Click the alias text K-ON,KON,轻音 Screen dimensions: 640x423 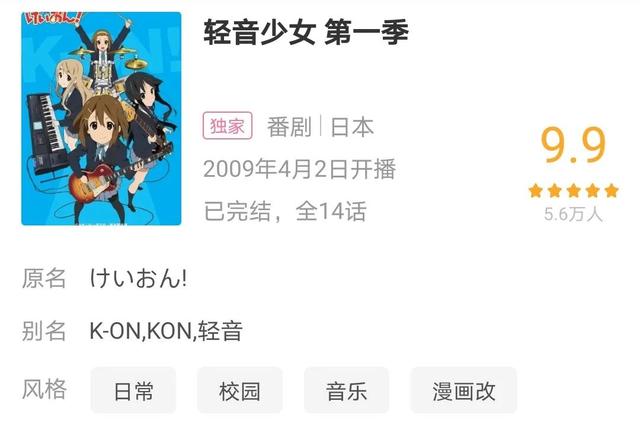[166, 331]
